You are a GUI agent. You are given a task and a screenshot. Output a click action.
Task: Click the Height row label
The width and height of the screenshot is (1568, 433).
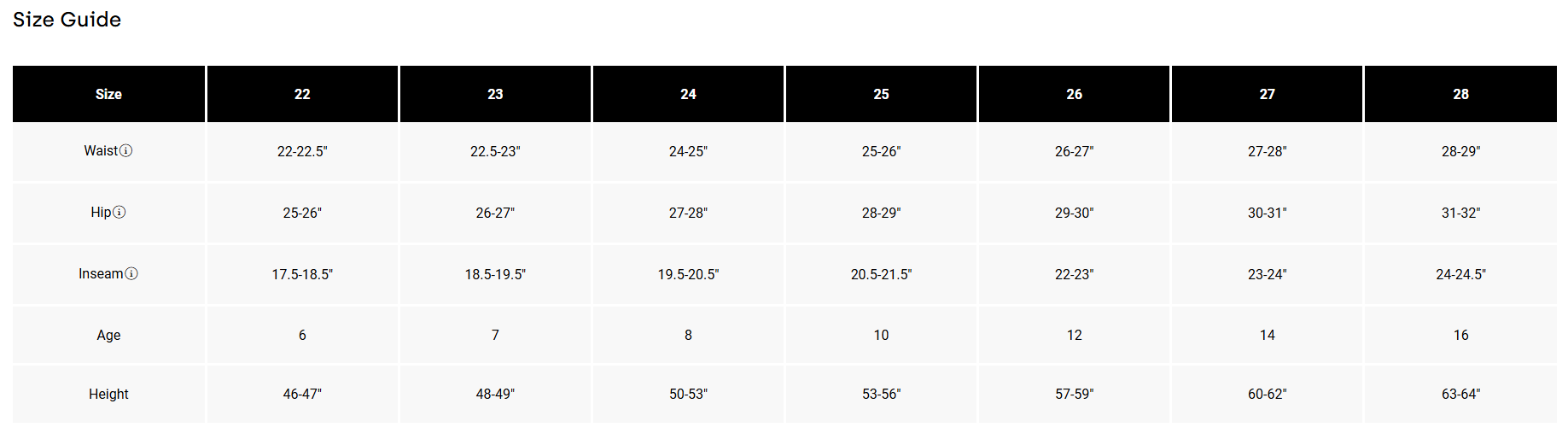pos(108,395)
